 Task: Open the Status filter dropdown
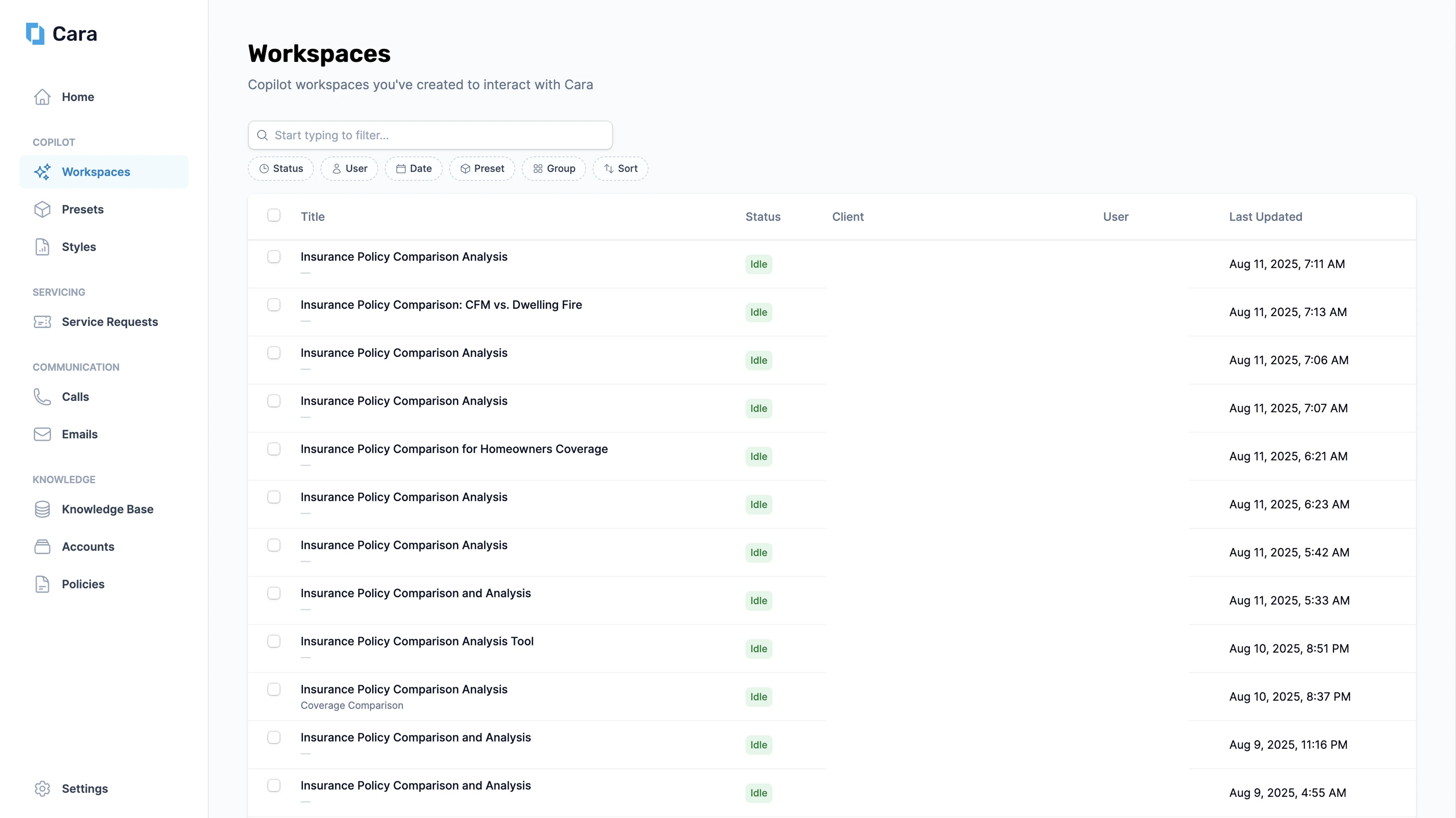(x=281, y=168)
